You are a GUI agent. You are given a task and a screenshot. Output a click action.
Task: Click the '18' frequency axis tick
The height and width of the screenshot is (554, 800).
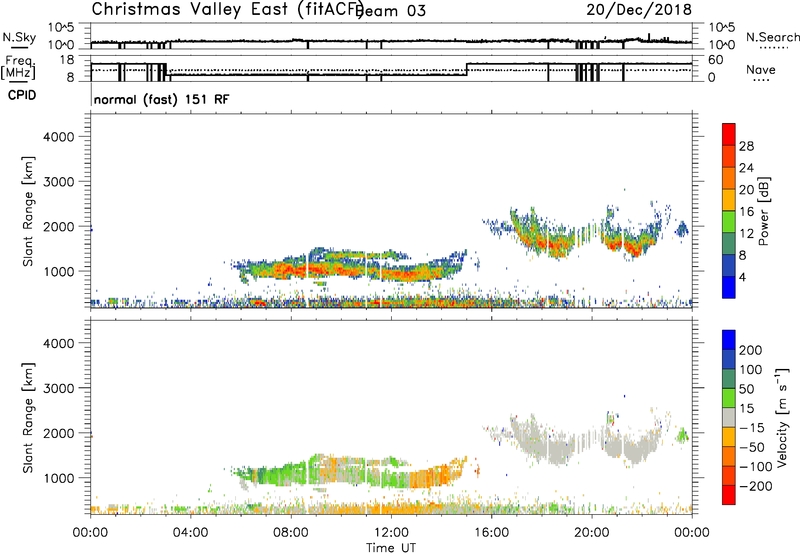tap(67, 60)
